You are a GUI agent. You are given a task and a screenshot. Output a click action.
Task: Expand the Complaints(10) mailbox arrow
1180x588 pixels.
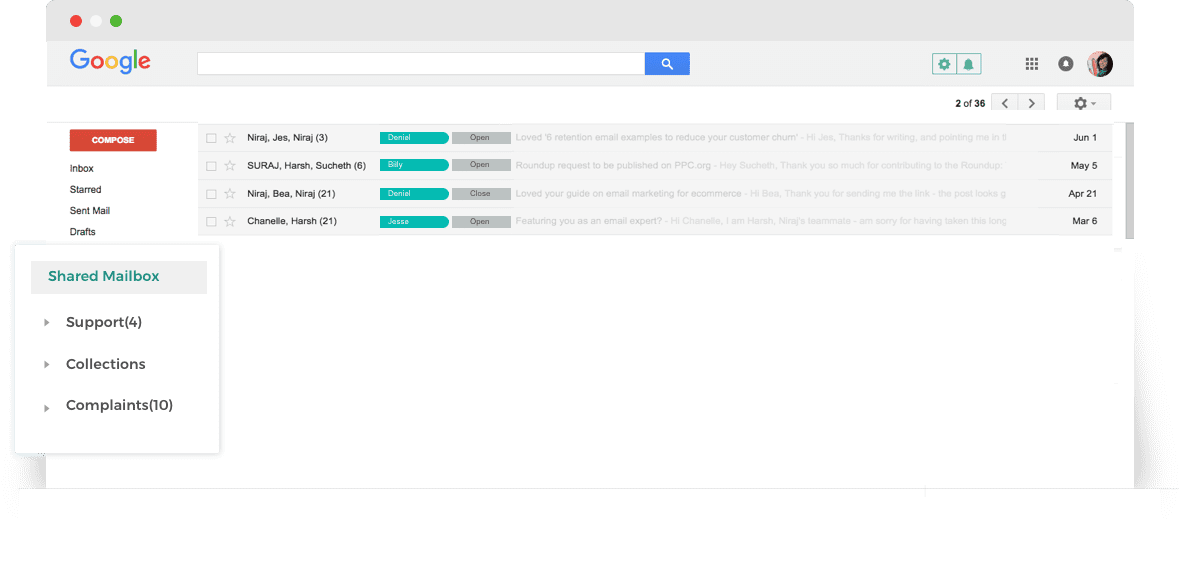(47, 408)
